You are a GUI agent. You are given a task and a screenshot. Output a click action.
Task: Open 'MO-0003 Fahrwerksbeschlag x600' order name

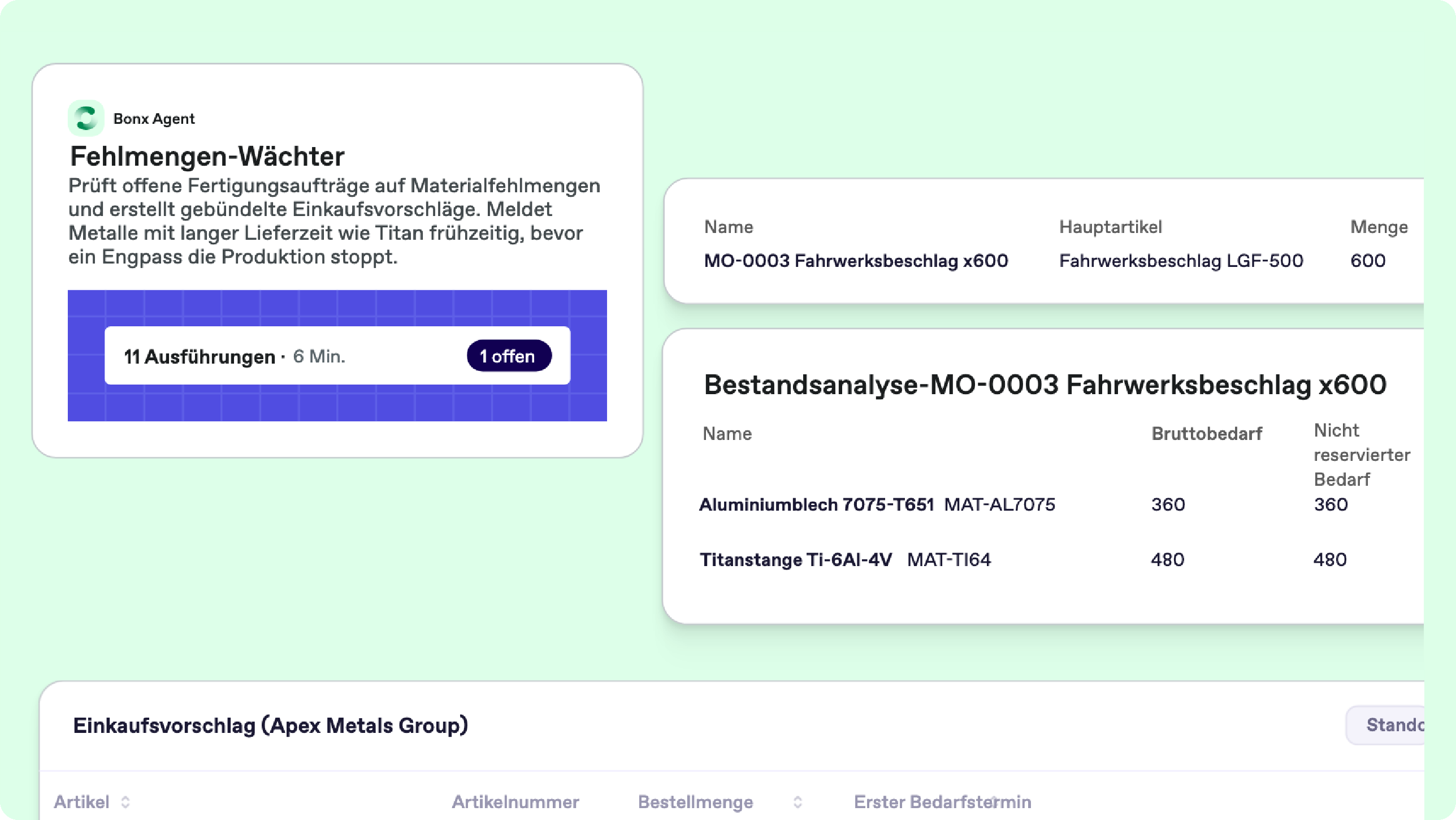[856, 261]
